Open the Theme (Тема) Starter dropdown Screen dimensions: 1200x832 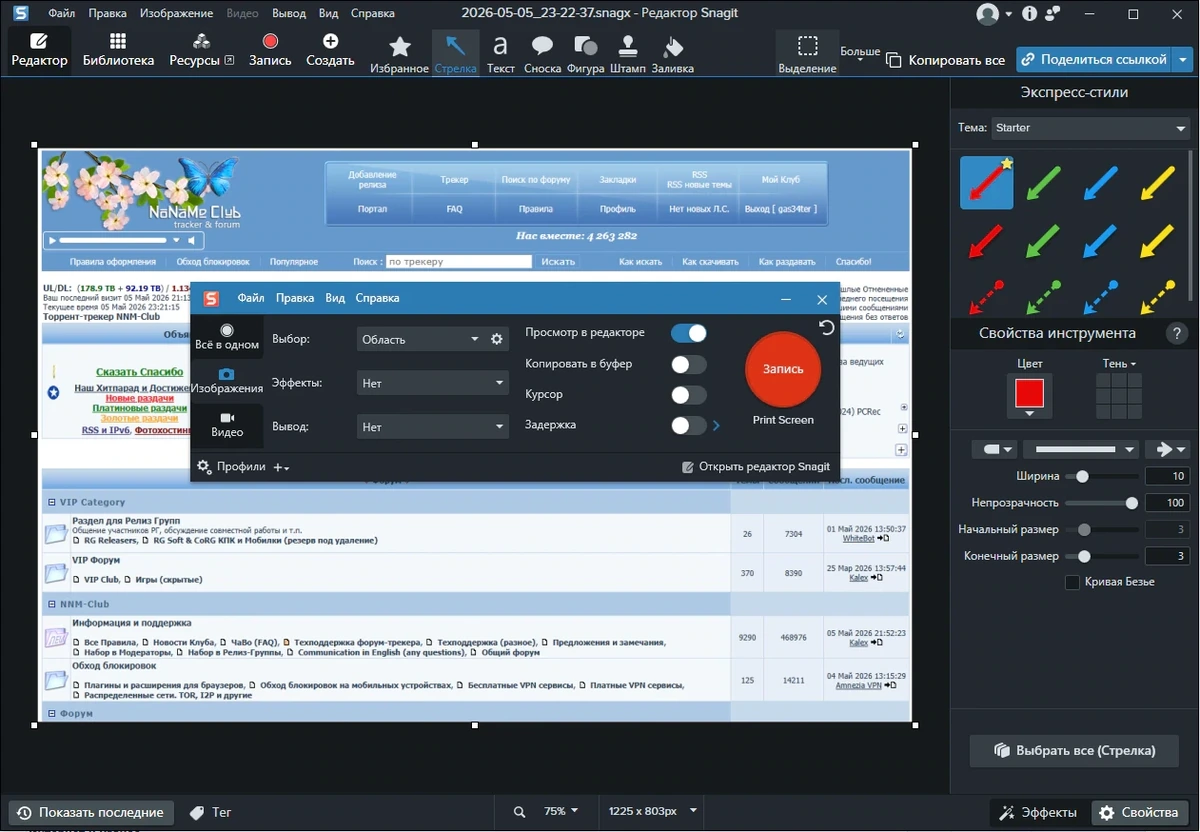(x=1090, y=128)
